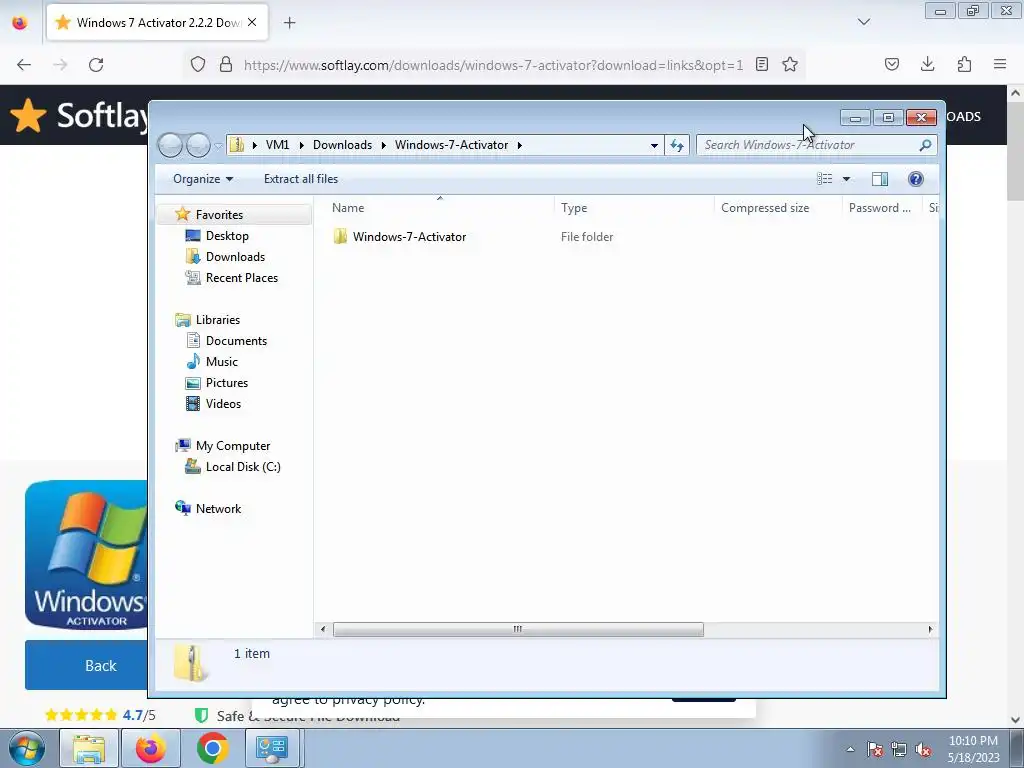1024x768 pixels.
Task: Switch to Firefox on the taskbar
Action: [150, 748]
